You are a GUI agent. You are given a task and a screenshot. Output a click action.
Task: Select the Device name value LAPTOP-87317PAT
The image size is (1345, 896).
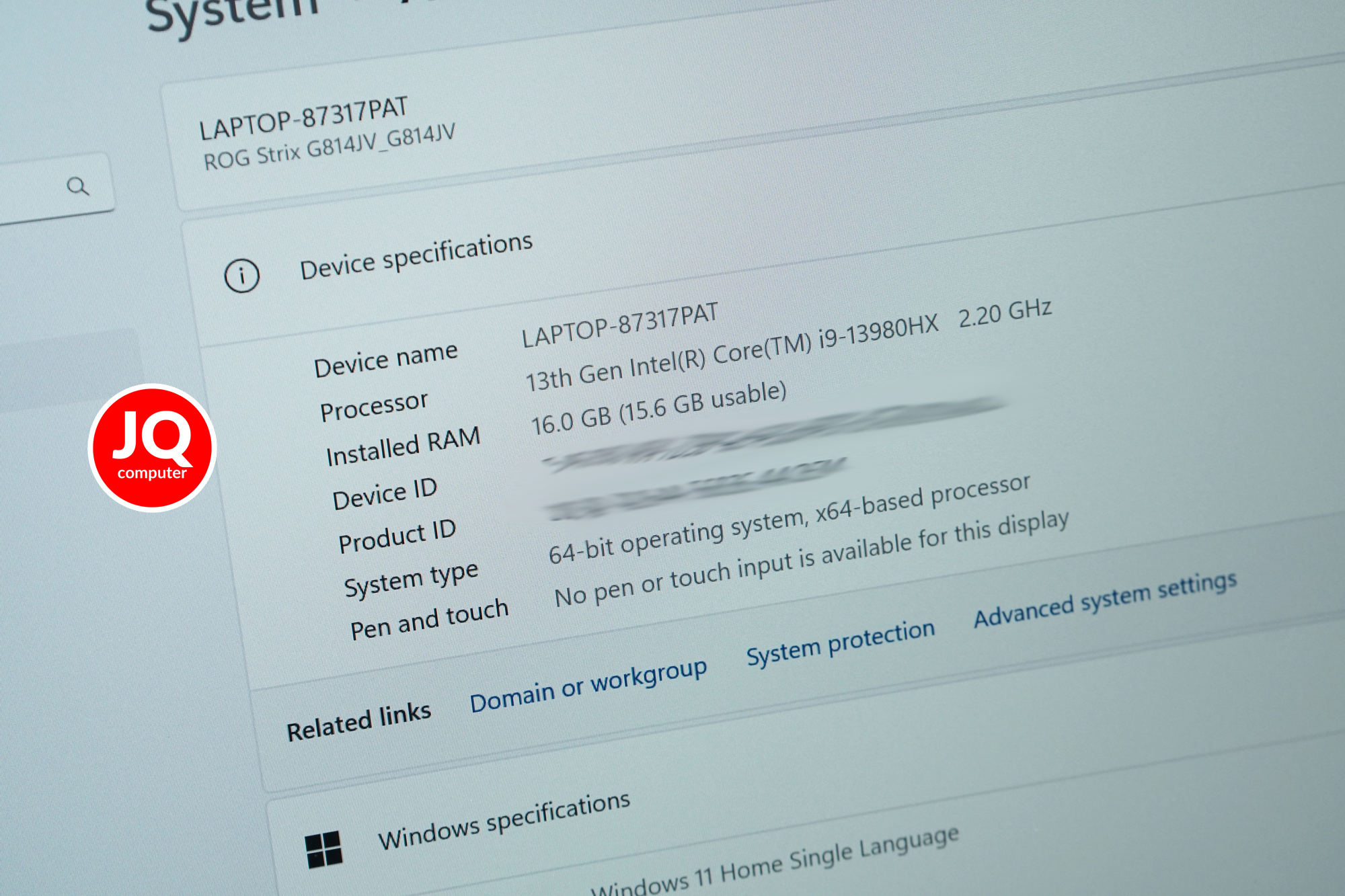click(x=620, y=325)
